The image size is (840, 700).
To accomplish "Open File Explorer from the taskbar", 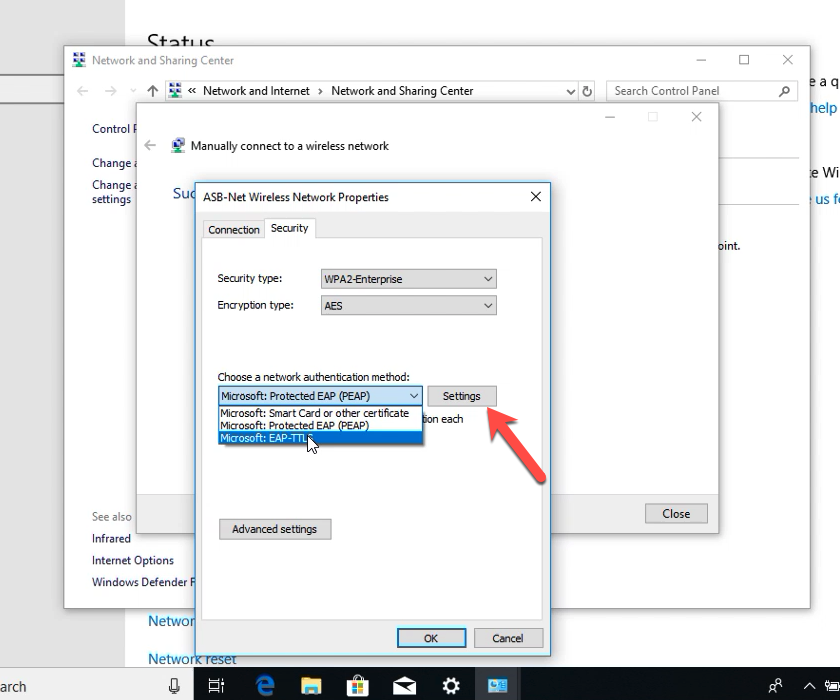I will point(311,686).
